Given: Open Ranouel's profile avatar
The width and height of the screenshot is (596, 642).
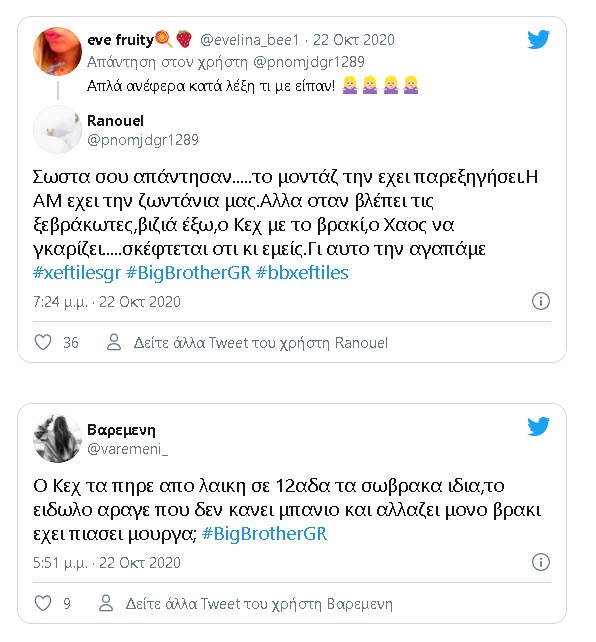Looking at the screenshot, I should click(x=57, y=130).
